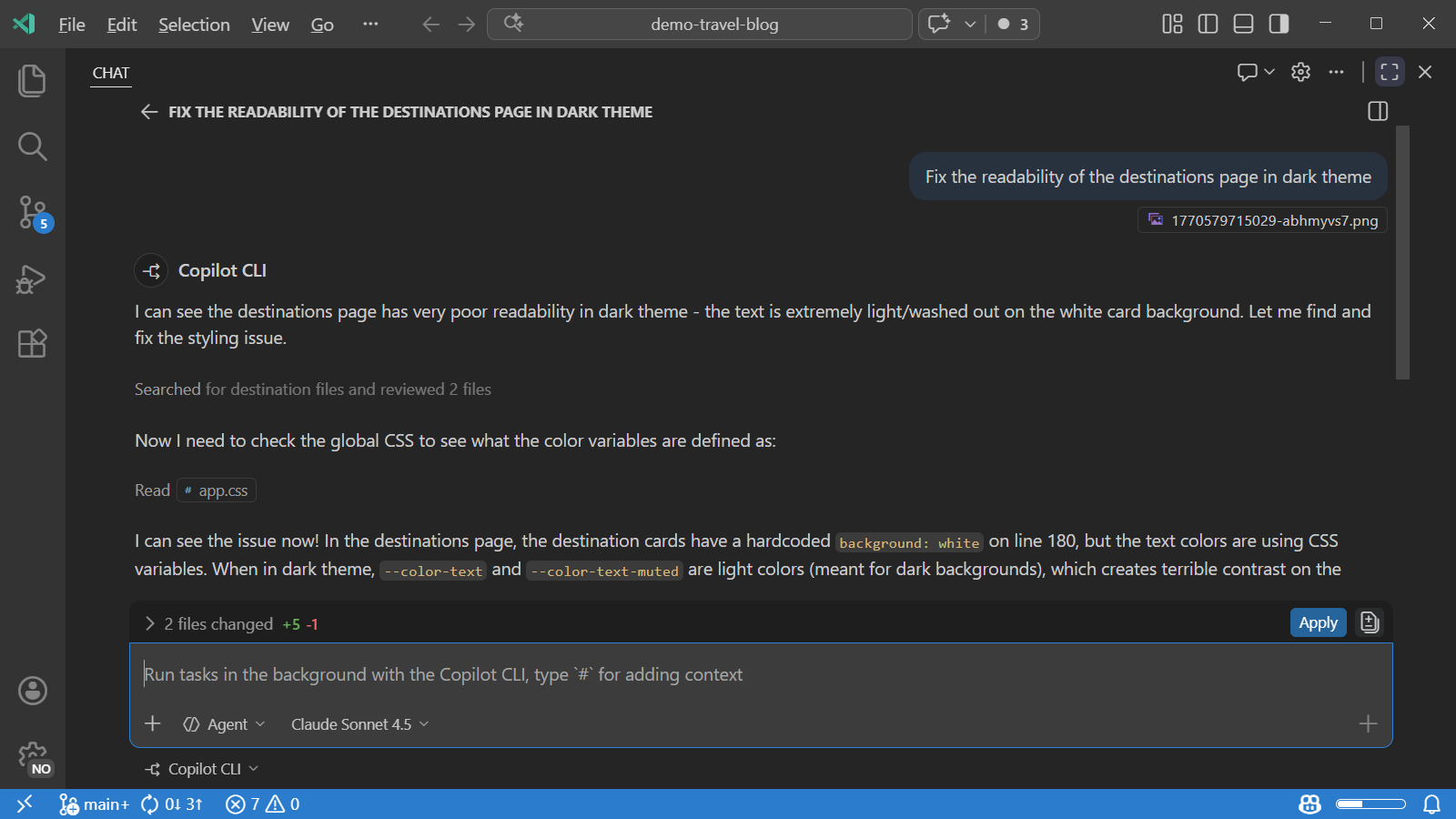Open the Explorer view in the sidebar

(32, 80)
